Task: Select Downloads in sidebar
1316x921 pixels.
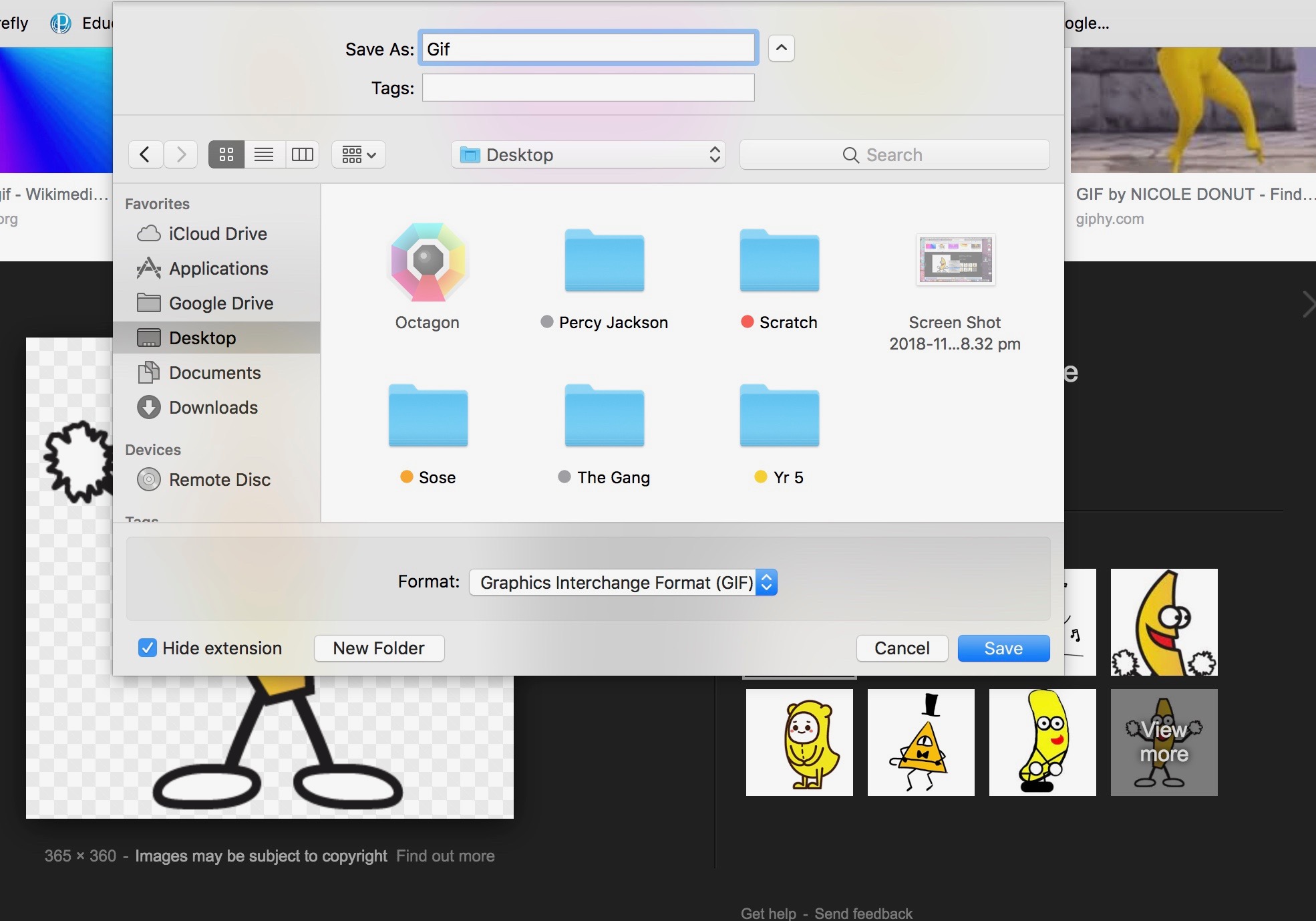Action: (x=217, y=408)
